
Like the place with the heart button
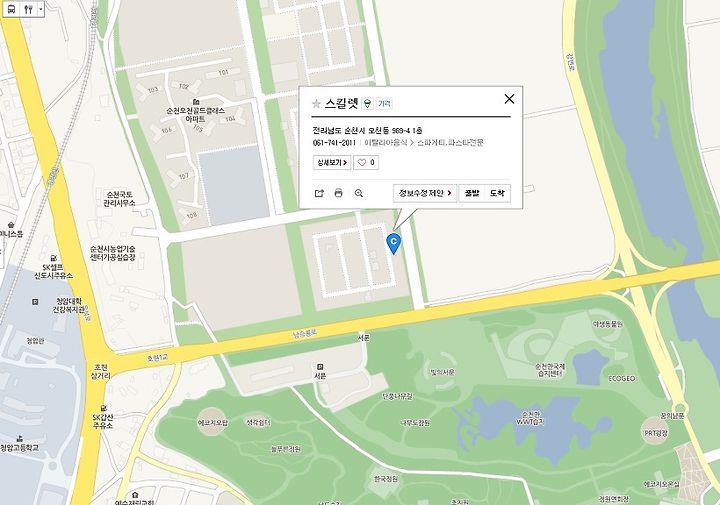pyautogui.click(x=366, y=163)
